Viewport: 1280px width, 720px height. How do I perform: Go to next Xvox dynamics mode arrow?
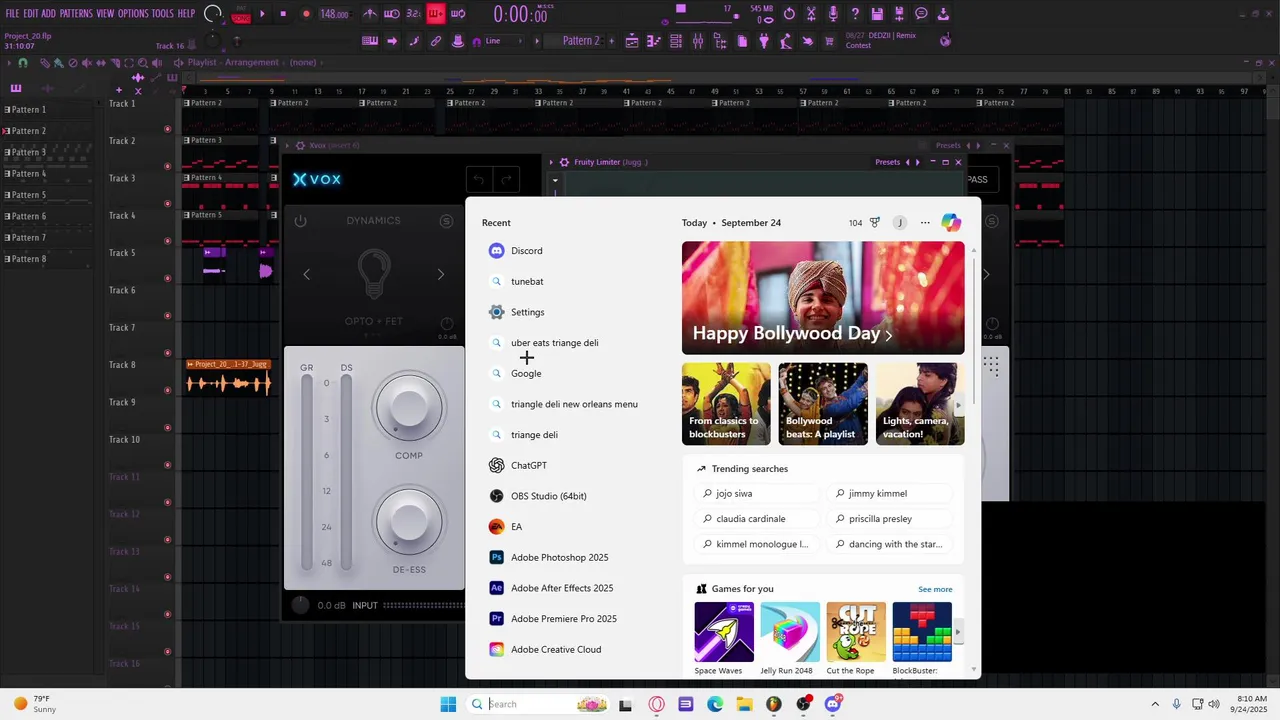tap(440, 274)
